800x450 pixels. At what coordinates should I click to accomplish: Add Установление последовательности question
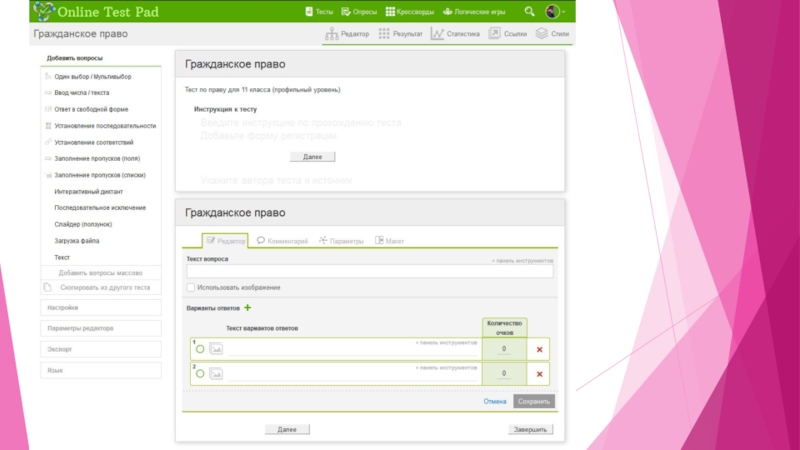(x=105, y=126)
